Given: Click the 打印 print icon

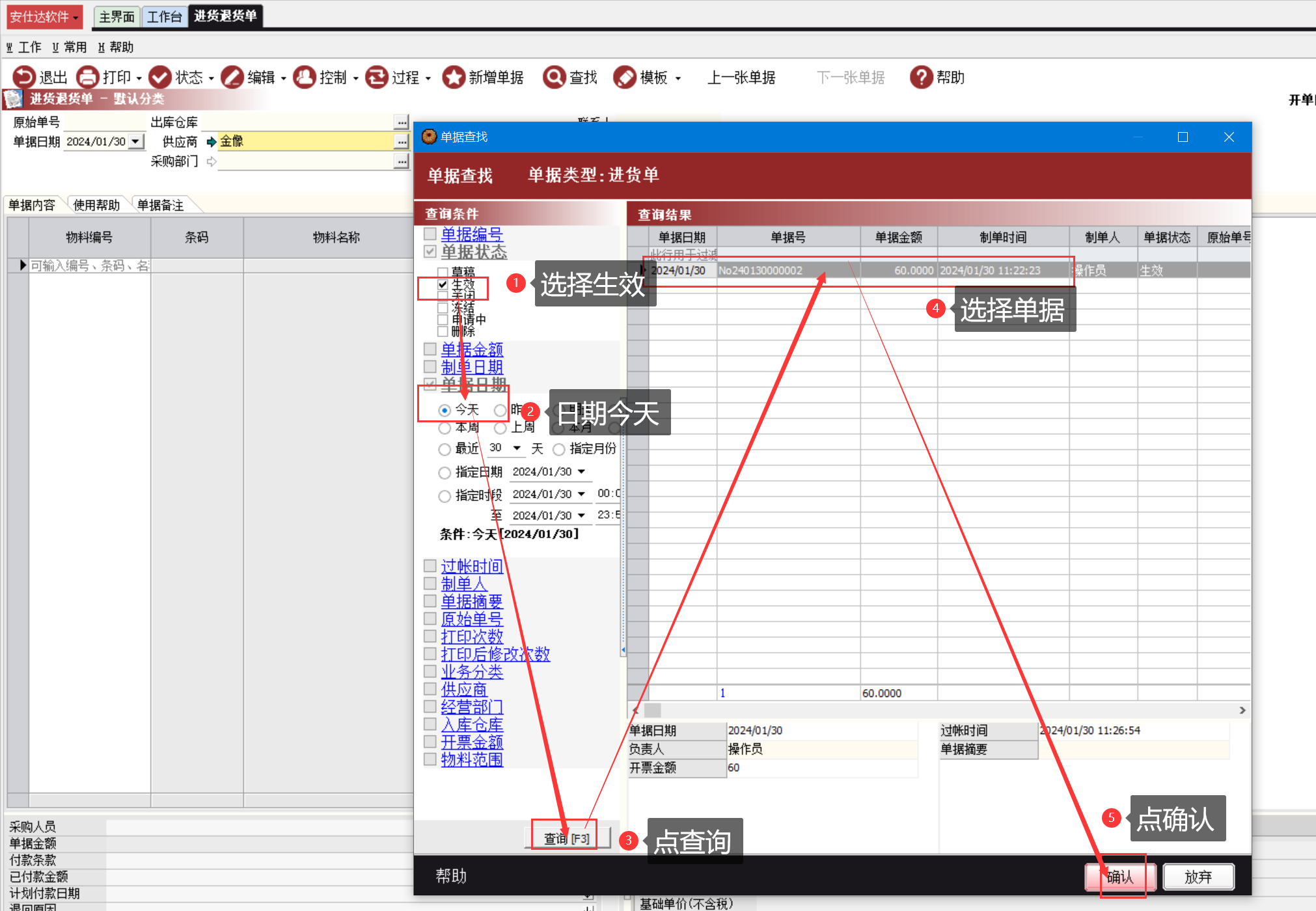Looking at the screenshot, I should click(87, 77).
